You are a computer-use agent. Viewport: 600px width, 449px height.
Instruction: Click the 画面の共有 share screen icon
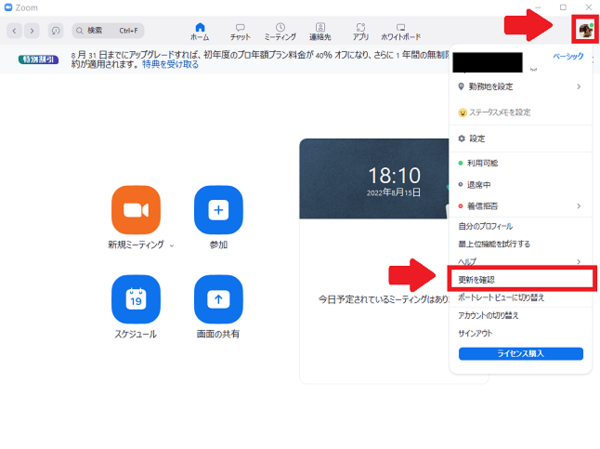(218, 298)
